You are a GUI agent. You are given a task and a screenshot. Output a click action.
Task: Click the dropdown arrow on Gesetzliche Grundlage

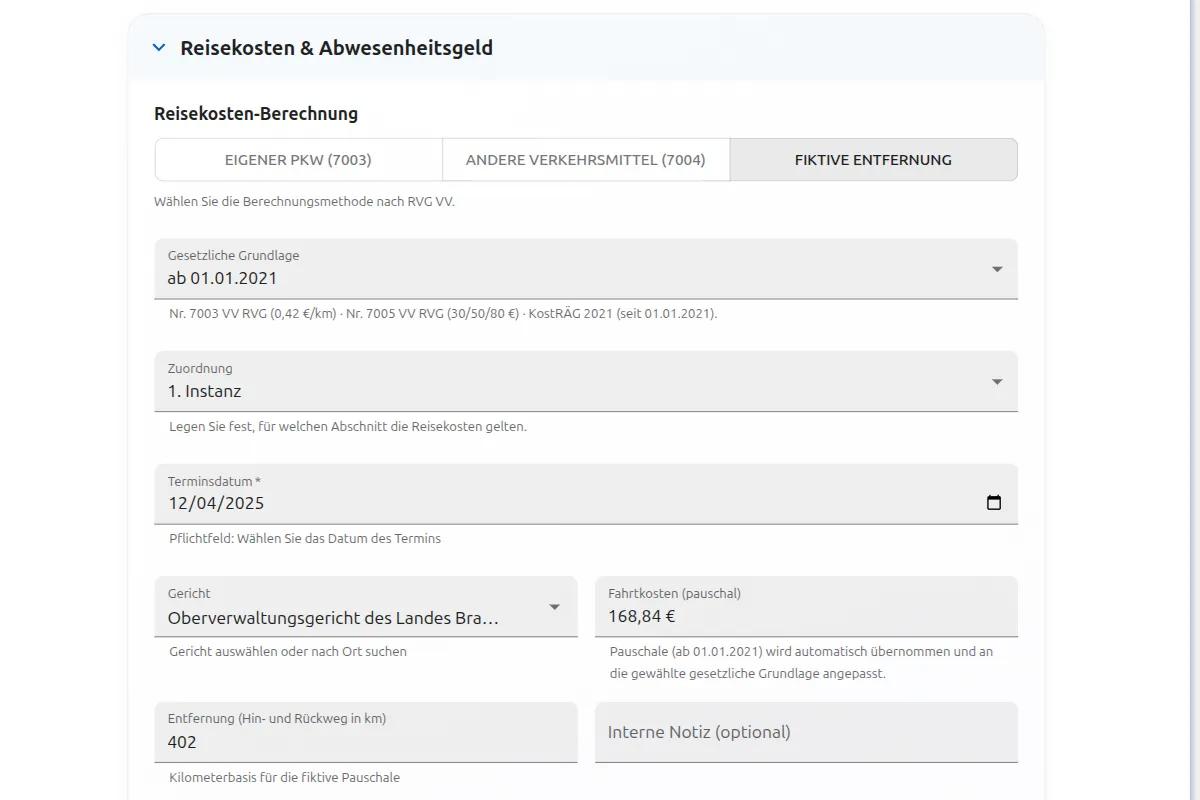pyautogui.click(x=996, y=268)
